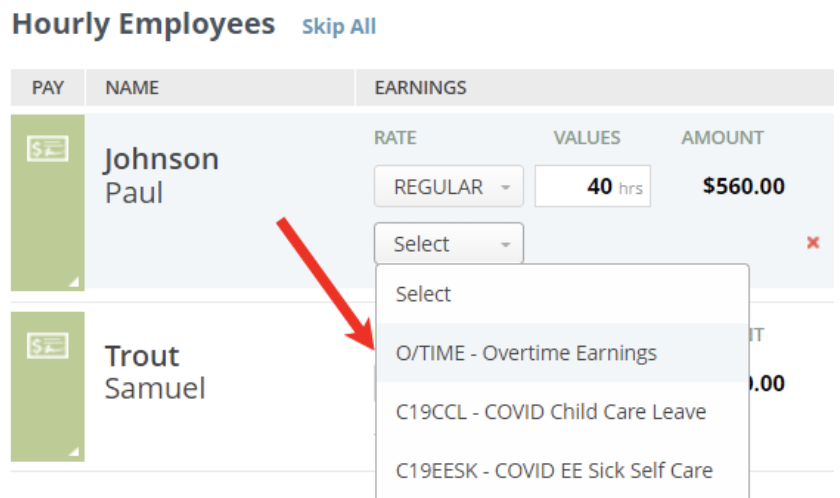Remove the earnings row with red X
Image resolution: width=840 pixels, height=498 pixels.
(x=813, y=243)
